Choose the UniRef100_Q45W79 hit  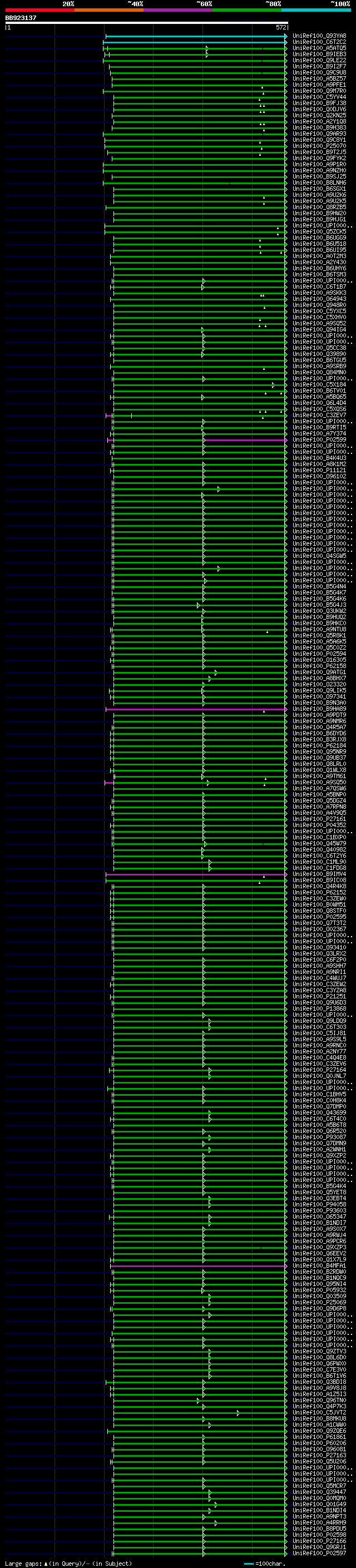[319, 844]
